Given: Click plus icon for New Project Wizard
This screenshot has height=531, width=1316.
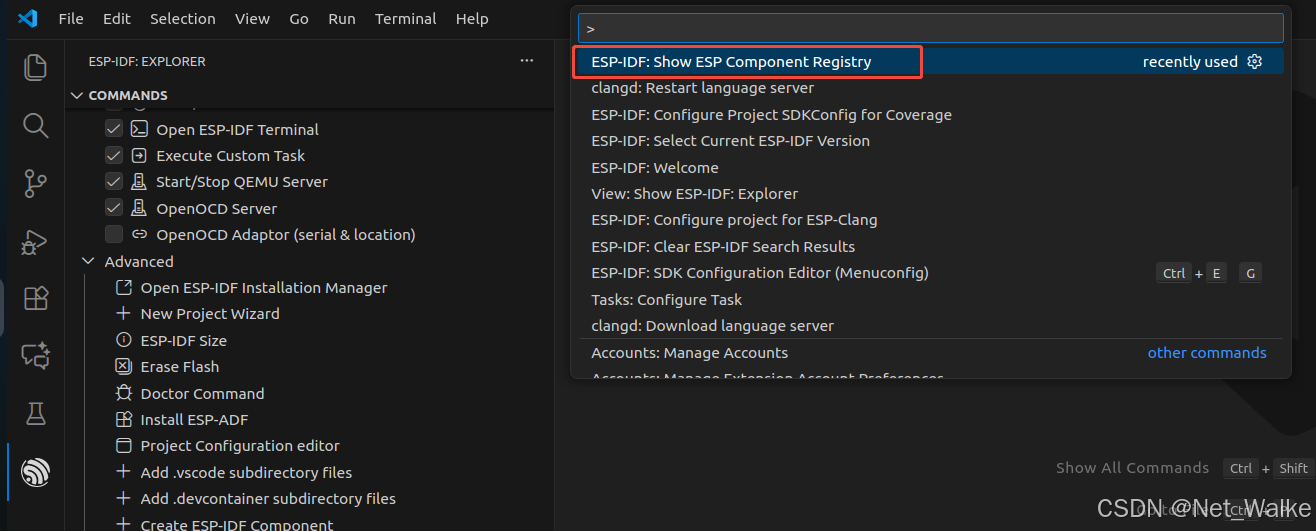Looking at the screenshot, I should 124,313.
